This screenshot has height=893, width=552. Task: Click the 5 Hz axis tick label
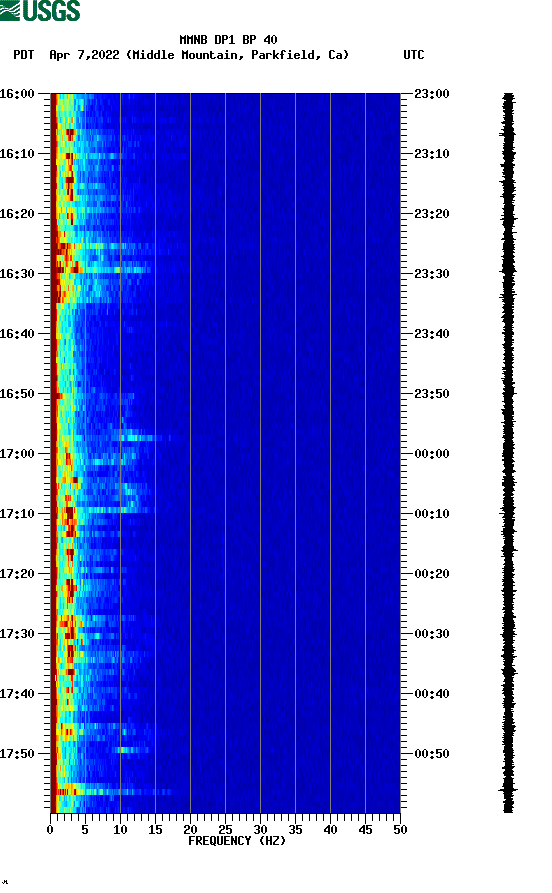tap(85, 830)
